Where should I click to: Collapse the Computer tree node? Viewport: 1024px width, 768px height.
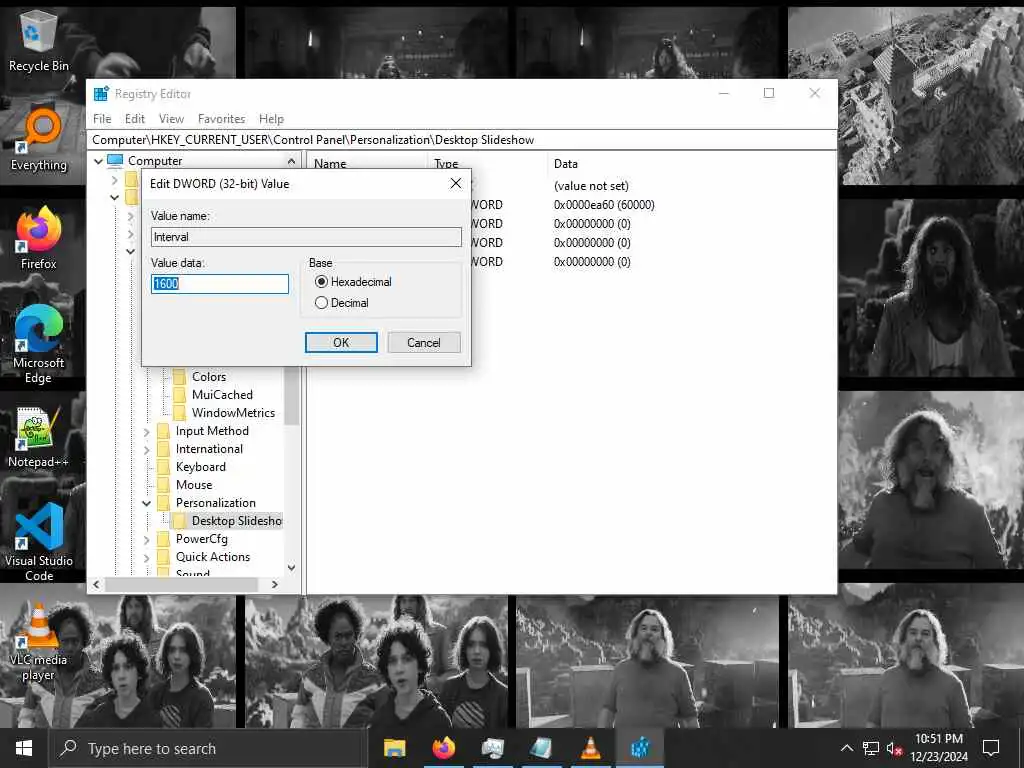(x=99, y=161)
